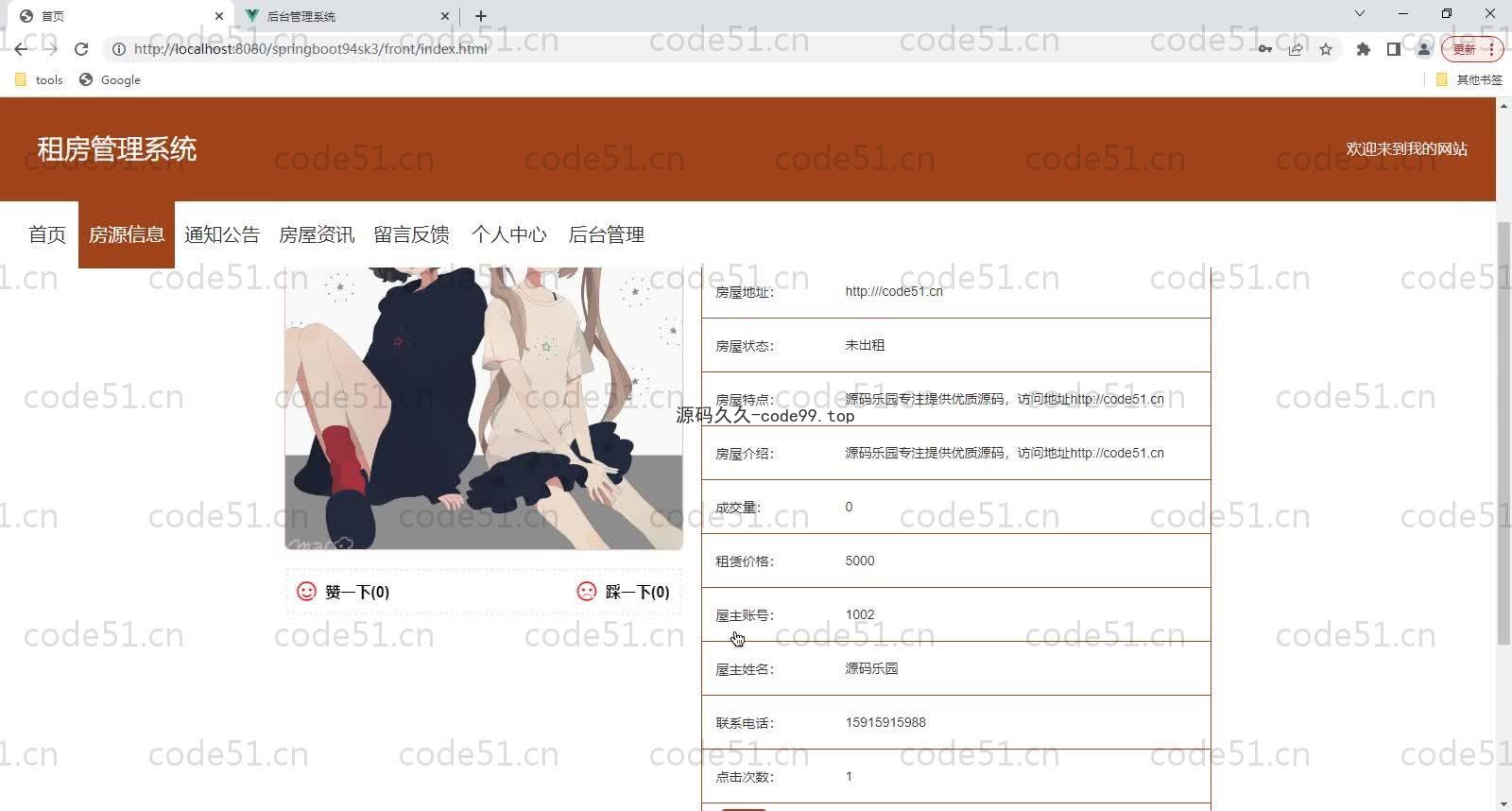The image size is (1512, 811).
Task: Click the 房屋地址 value http:///code51.cn
Action: coord(894,291)
